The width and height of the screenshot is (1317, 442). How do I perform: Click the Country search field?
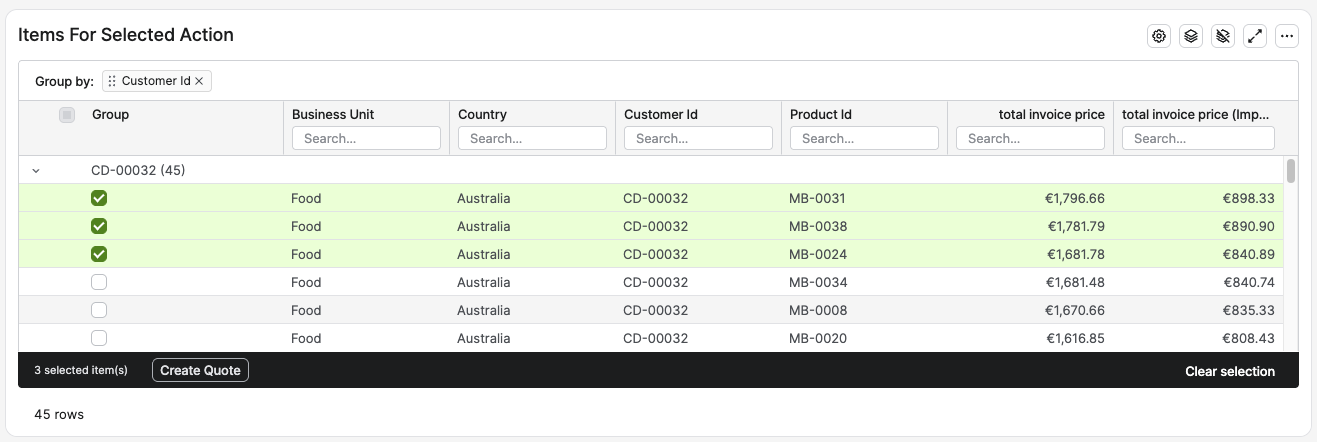click(x=532, y=138)
